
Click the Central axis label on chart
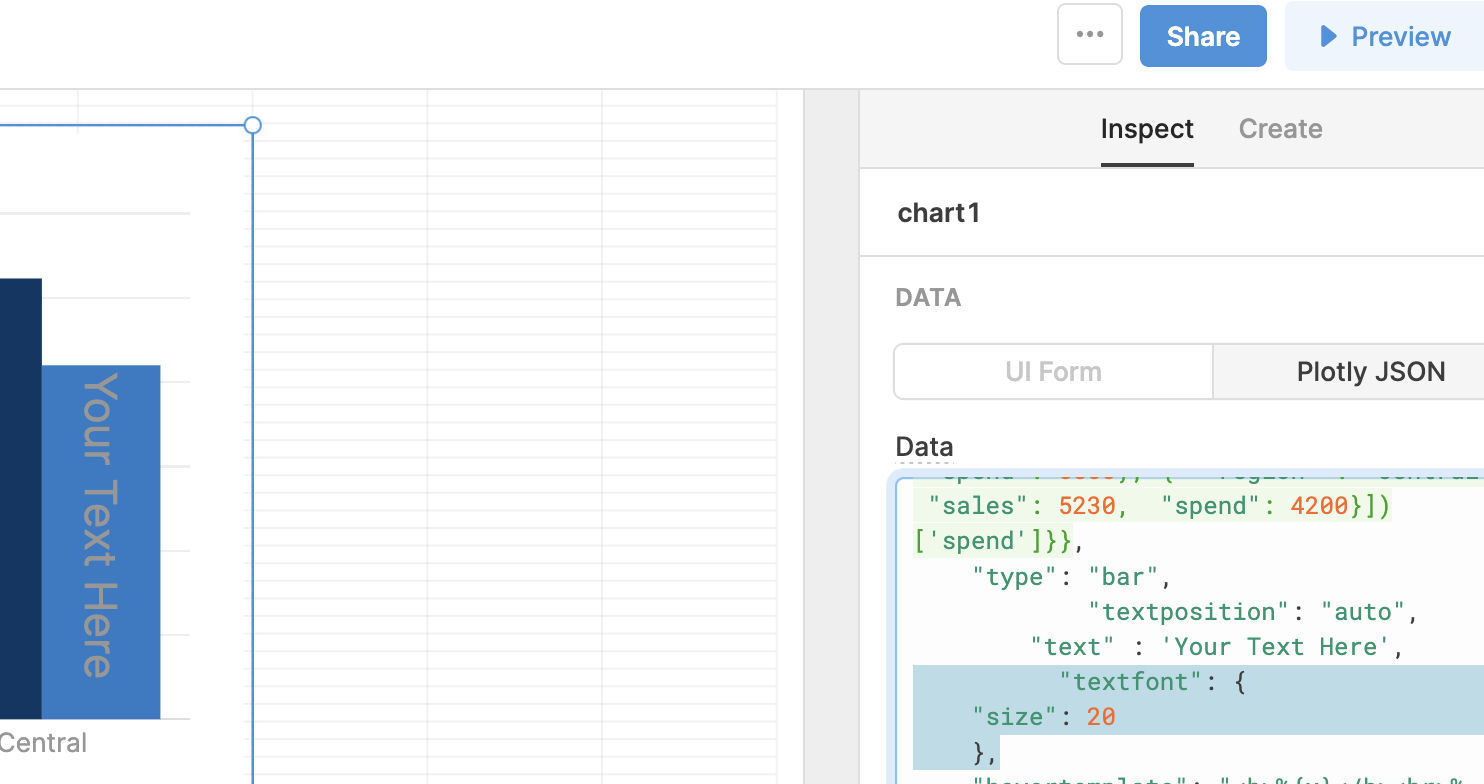[43, 743]
